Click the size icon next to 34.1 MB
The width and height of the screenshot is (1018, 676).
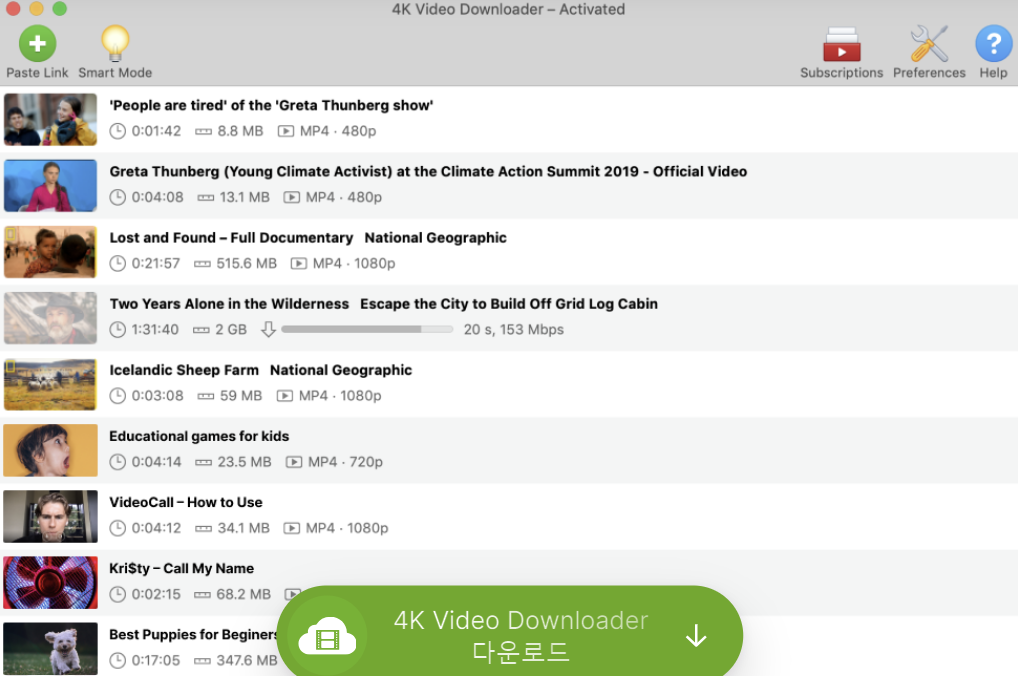point(203,529)
